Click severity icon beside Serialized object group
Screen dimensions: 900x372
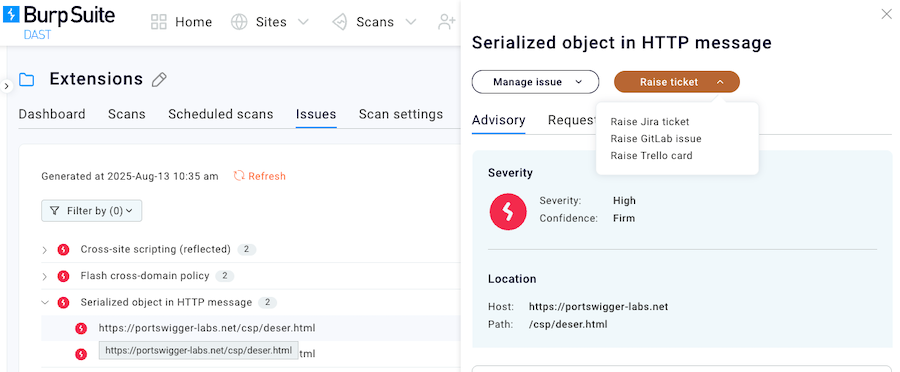63,303
